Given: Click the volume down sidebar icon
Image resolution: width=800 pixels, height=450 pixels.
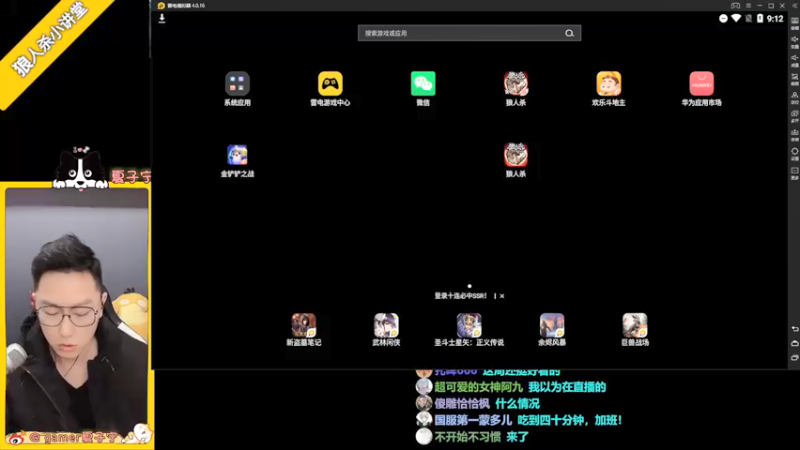Looking at the screenshot, I should coord(794,60).
